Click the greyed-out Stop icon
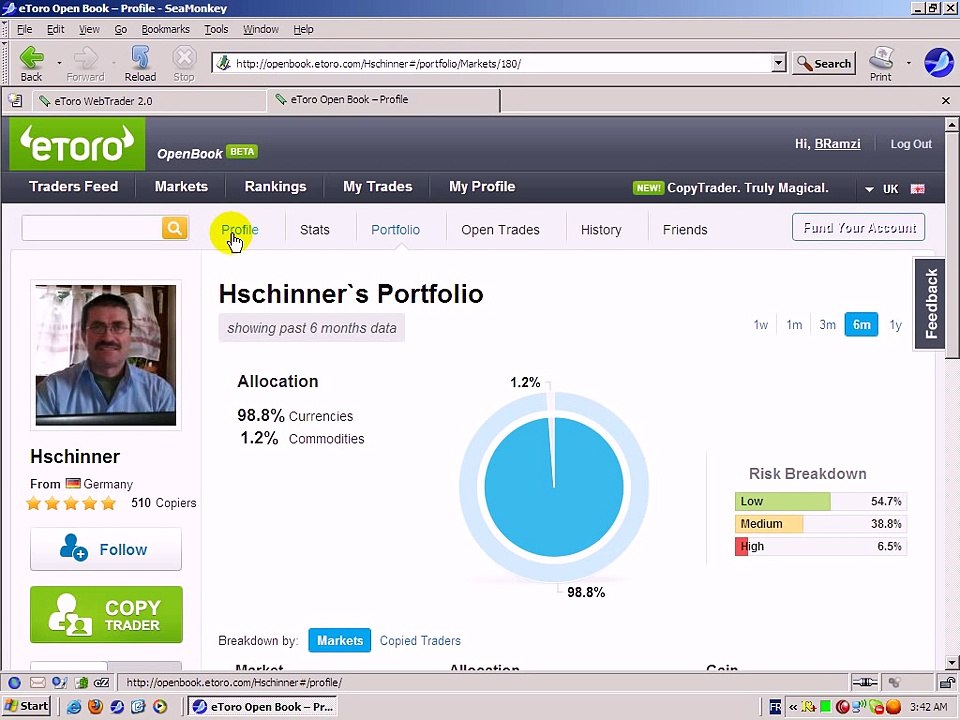 pyautogui.click(x=184, y=64)
